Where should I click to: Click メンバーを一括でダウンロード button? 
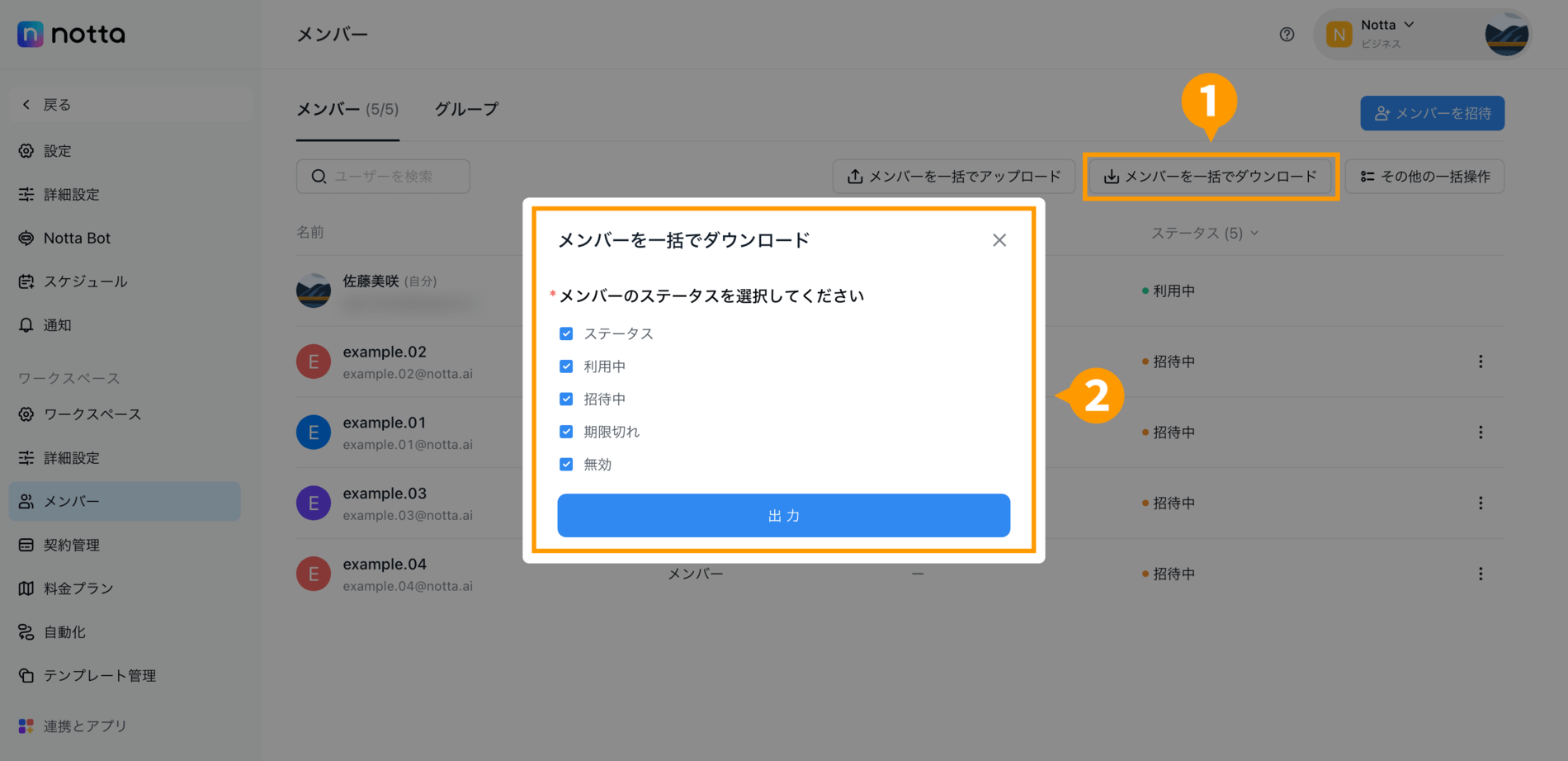(x=1210, y=177)
